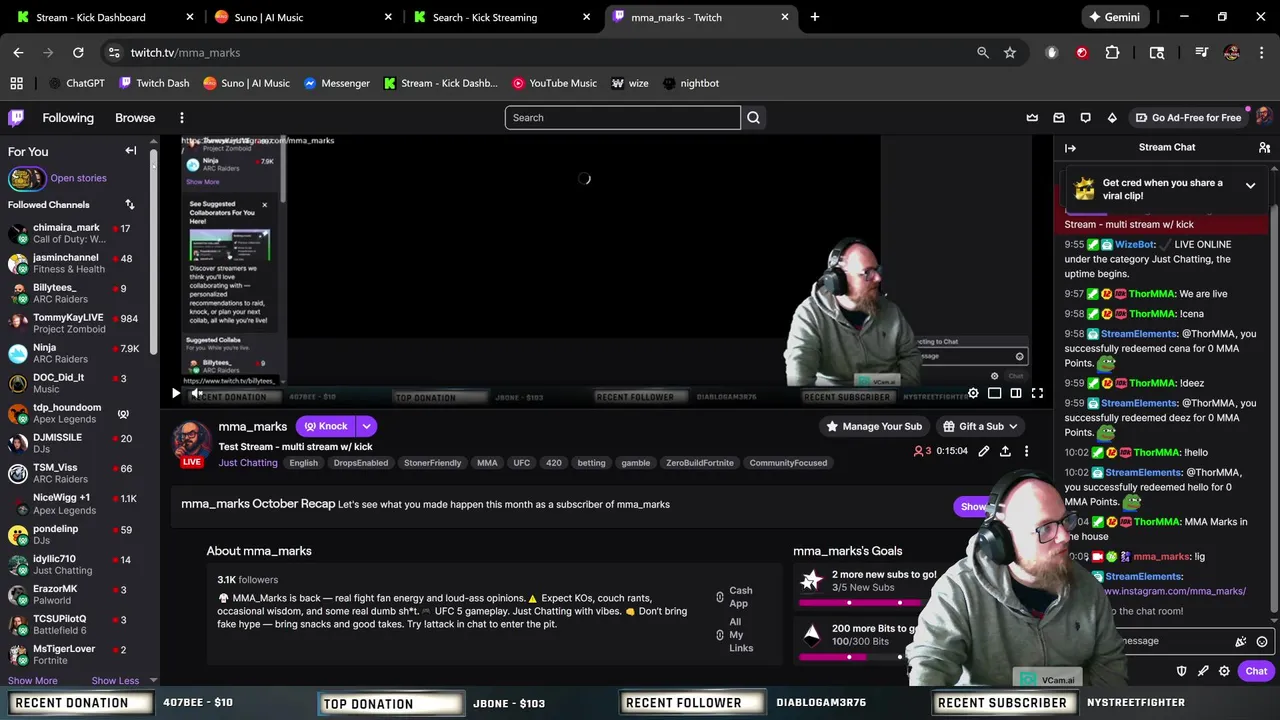Viewport: 1280px width, 720px height.
Task: Click the Manage Your Sub button
Action: pyautogui.click(x=873, y=426)
